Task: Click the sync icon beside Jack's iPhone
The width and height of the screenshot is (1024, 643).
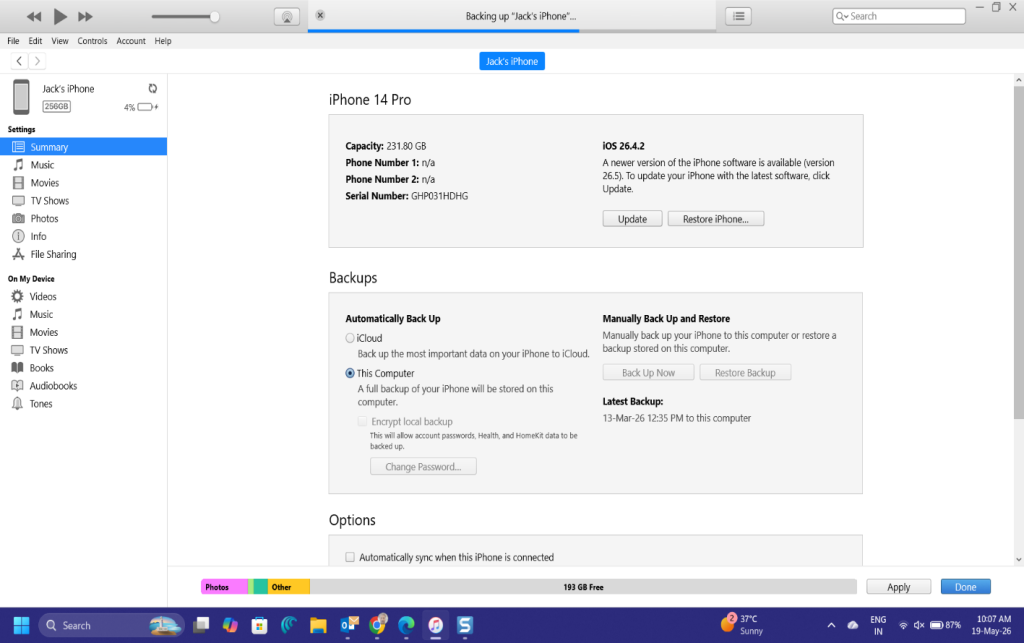Action: [153, 88]
